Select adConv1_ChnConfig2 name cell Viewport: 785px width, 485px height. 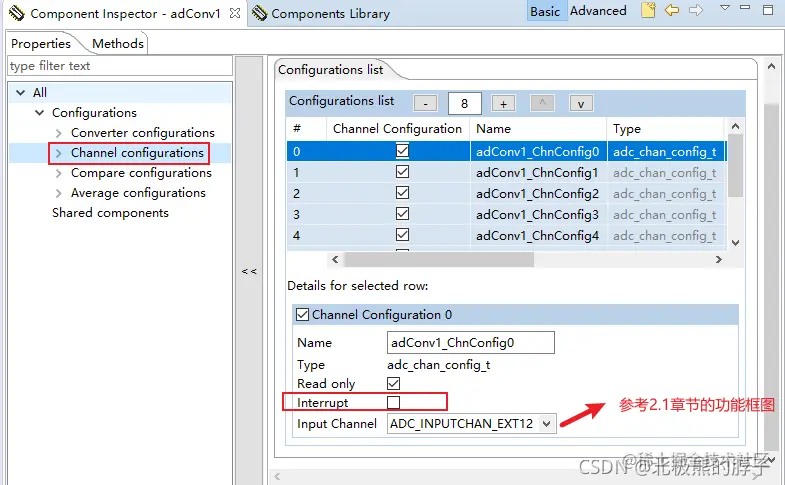point(538,194)
